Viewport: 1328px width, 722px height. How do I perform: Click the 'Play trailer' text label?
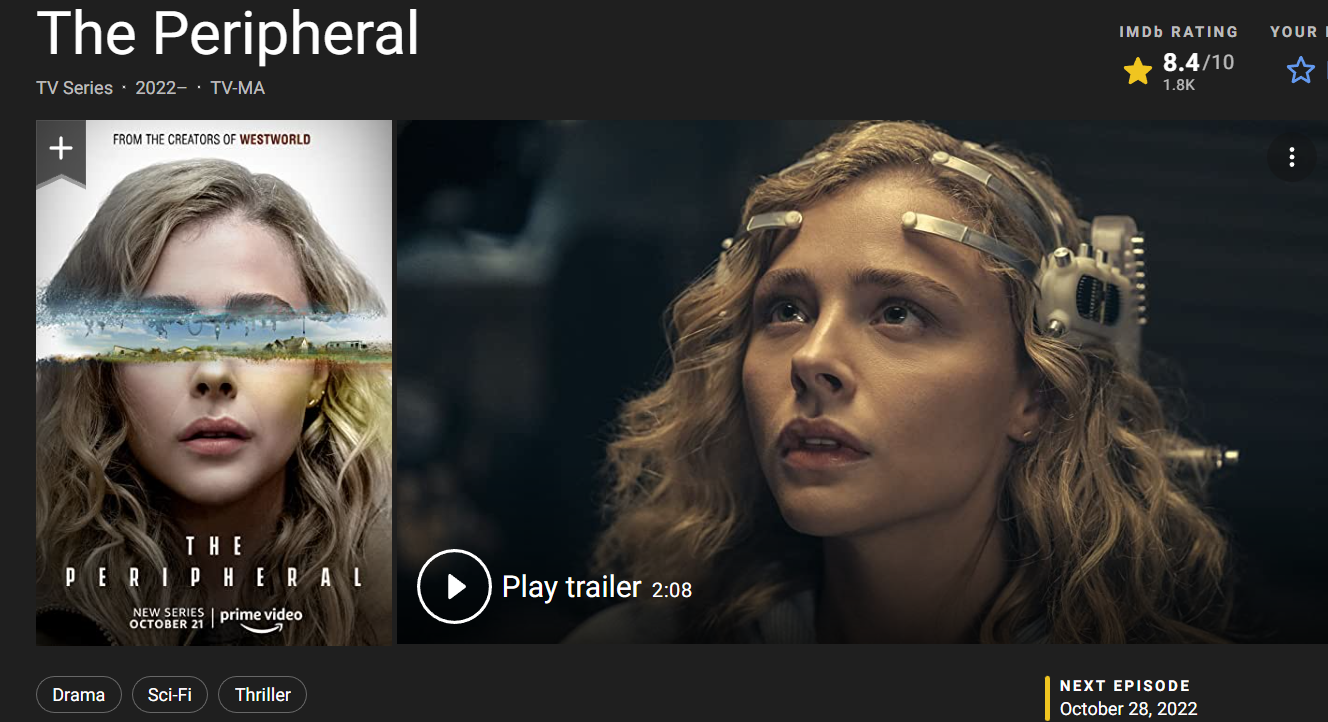click(572, 587)
